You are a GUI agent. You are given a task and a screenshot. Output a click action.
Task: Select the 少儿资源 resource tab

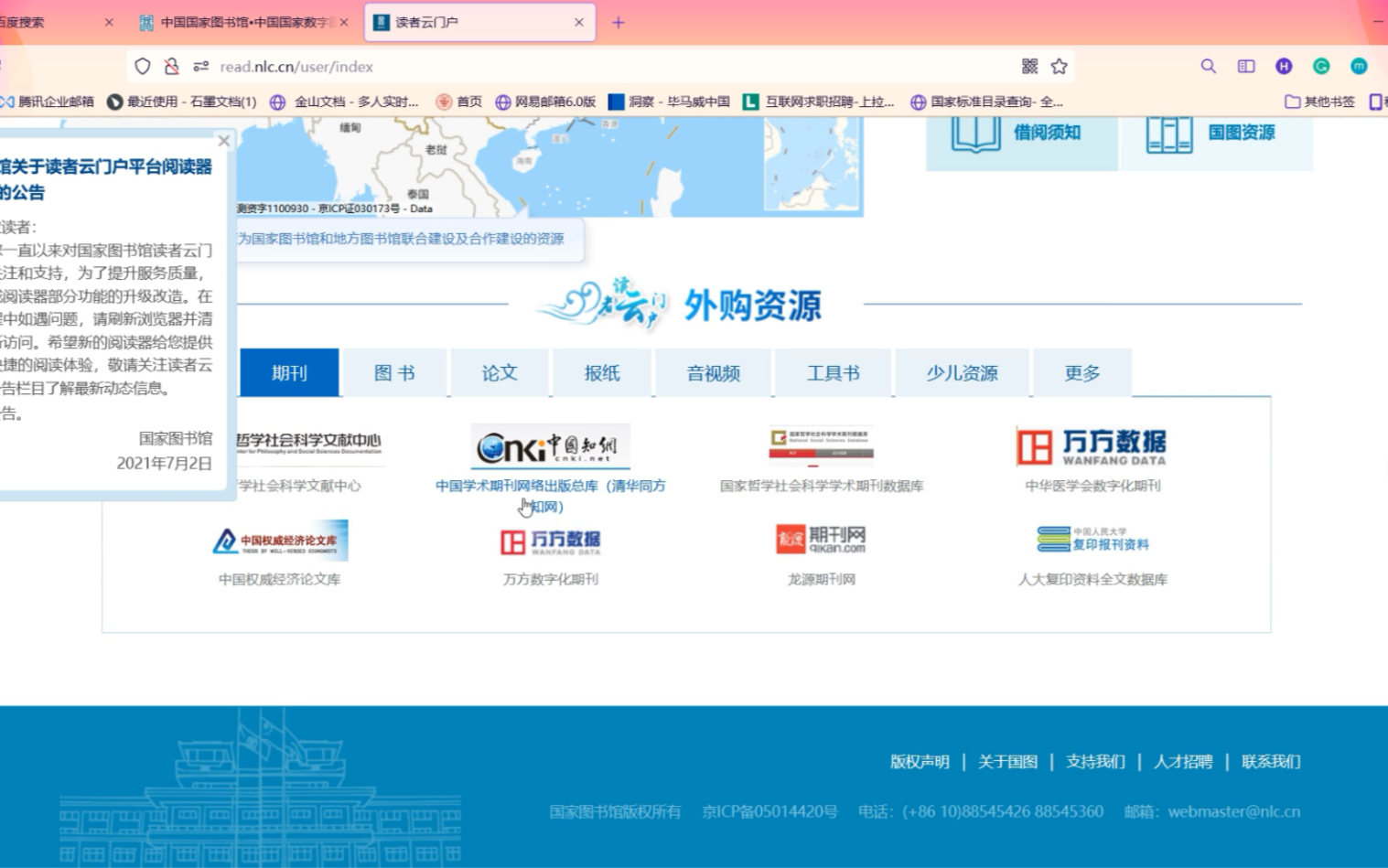point(962,372)
